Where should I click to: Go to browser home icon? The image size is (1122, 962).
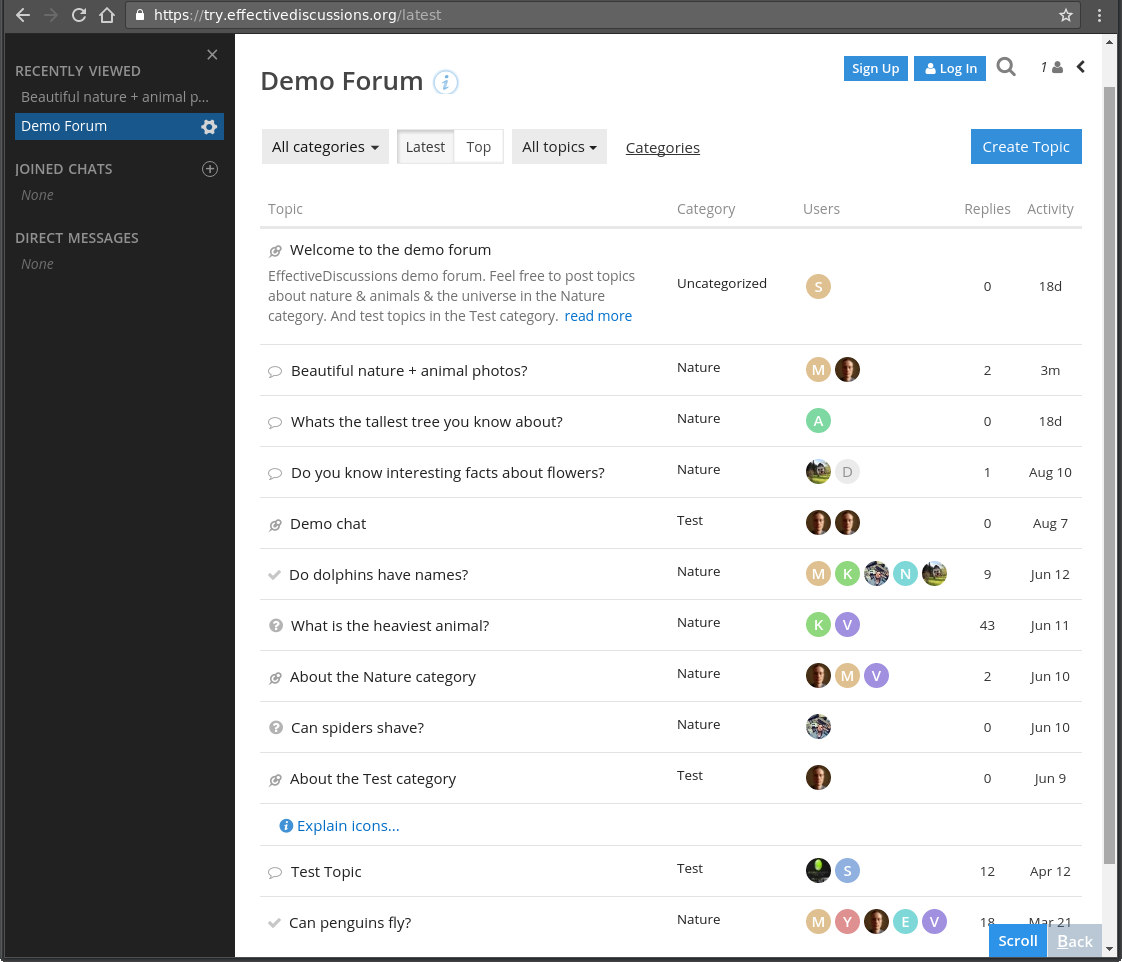(107, 15)
